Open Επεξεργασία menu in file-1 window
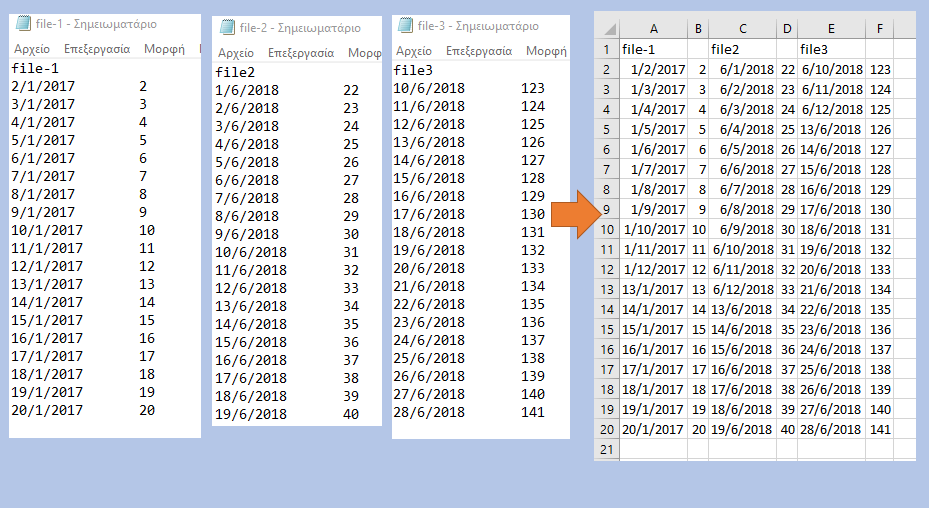The width and height of the screenshot is (929, 508). (x=97, y=49)
